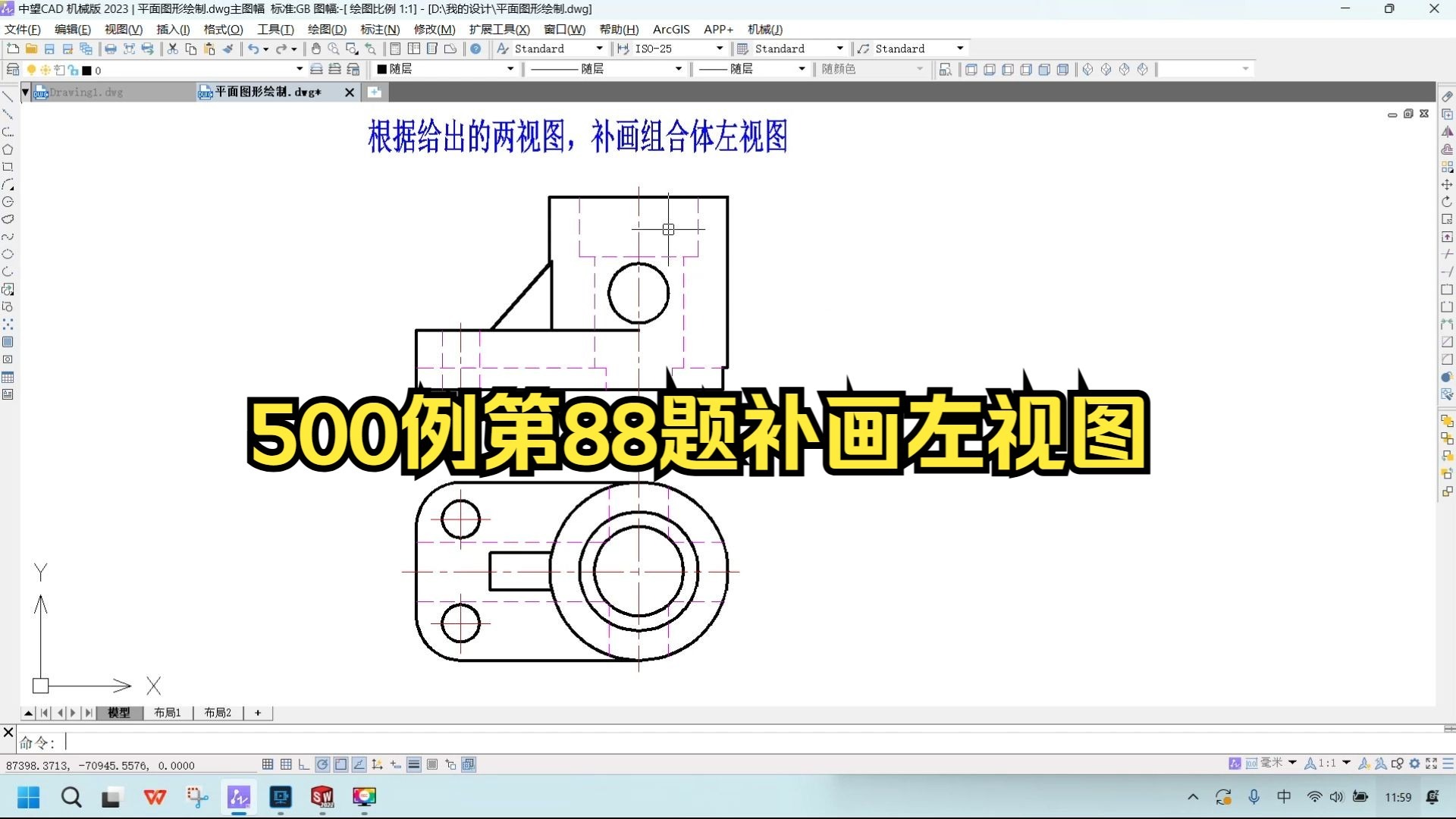Select the Line tool in left toolbar
This screenshot has width=1456, height=819.
(8, 96)
